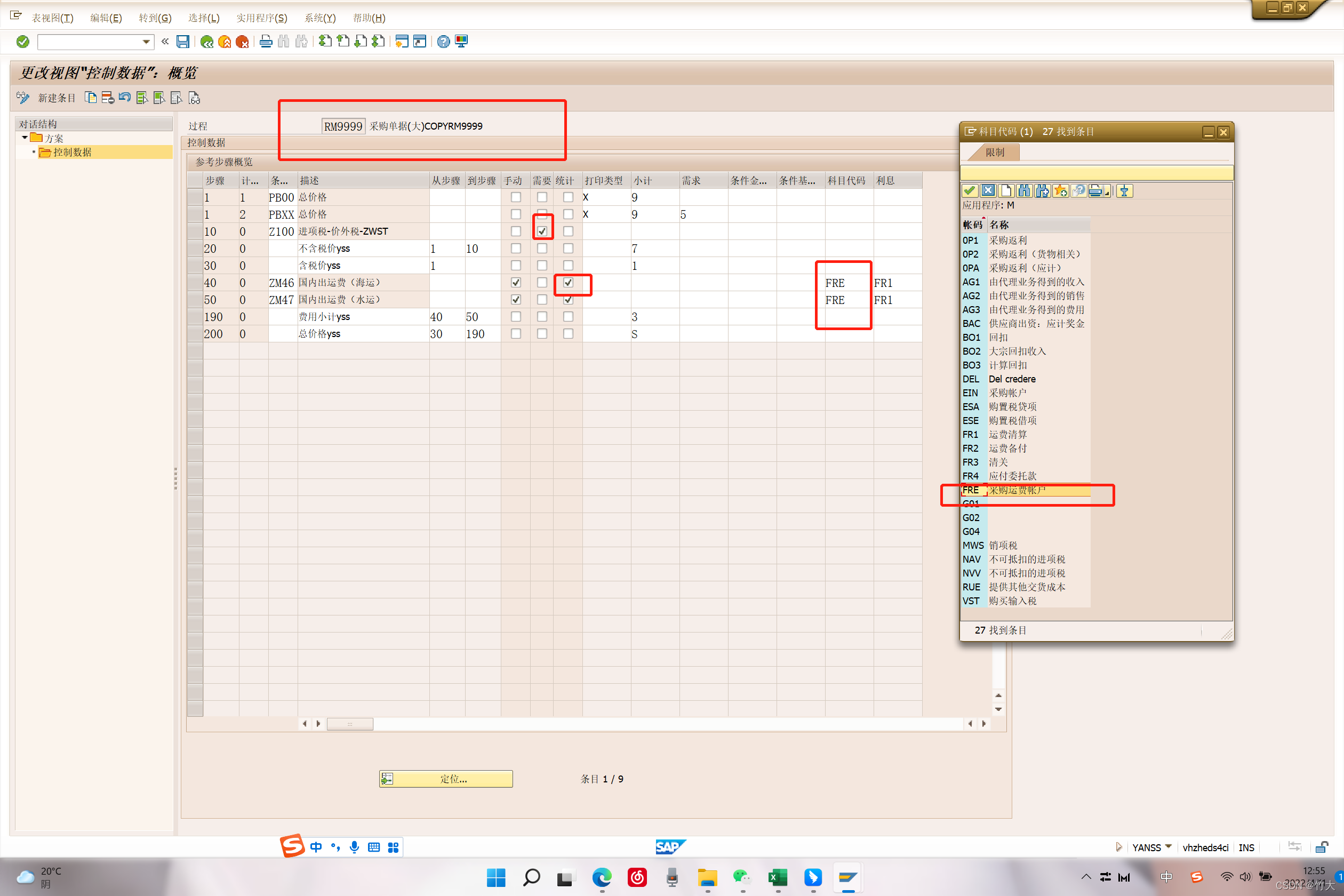Image resolution: width=1344 pixels, height=896 pixels.
Task: Click the red Cancel transaction icon
Action: [242, 42]
